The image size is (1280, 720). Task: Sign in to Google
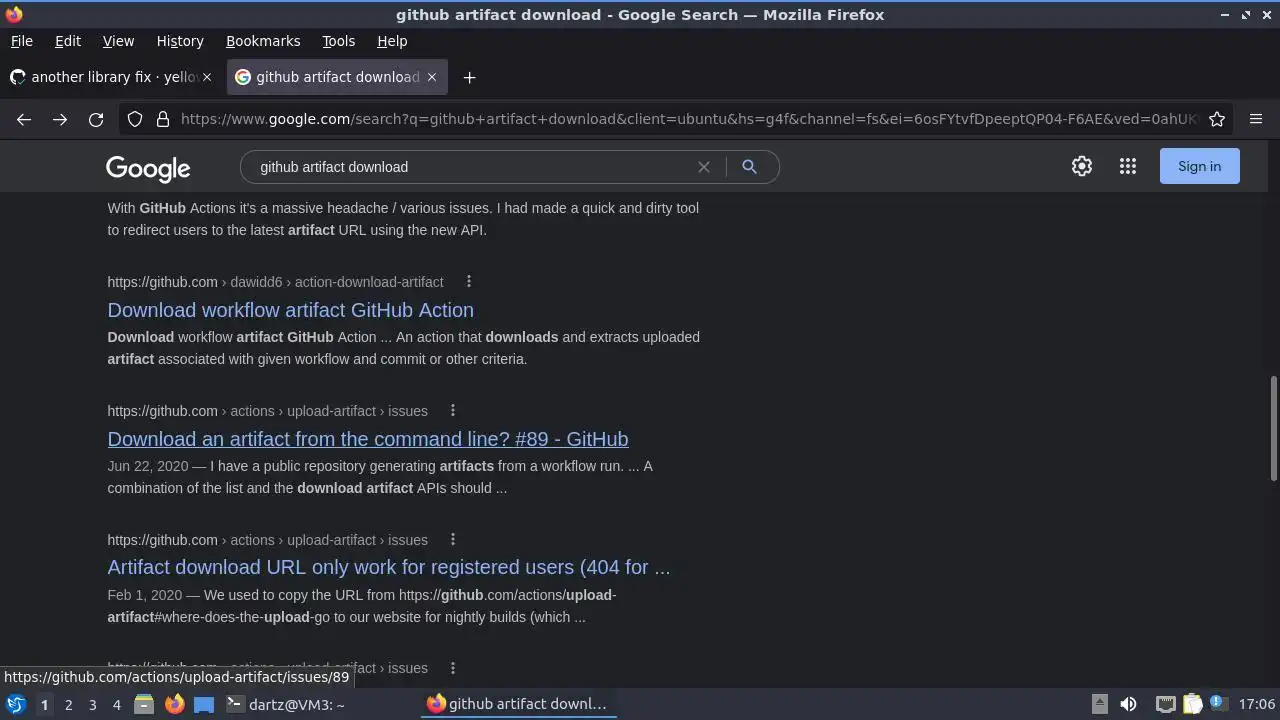point(1199,167)
